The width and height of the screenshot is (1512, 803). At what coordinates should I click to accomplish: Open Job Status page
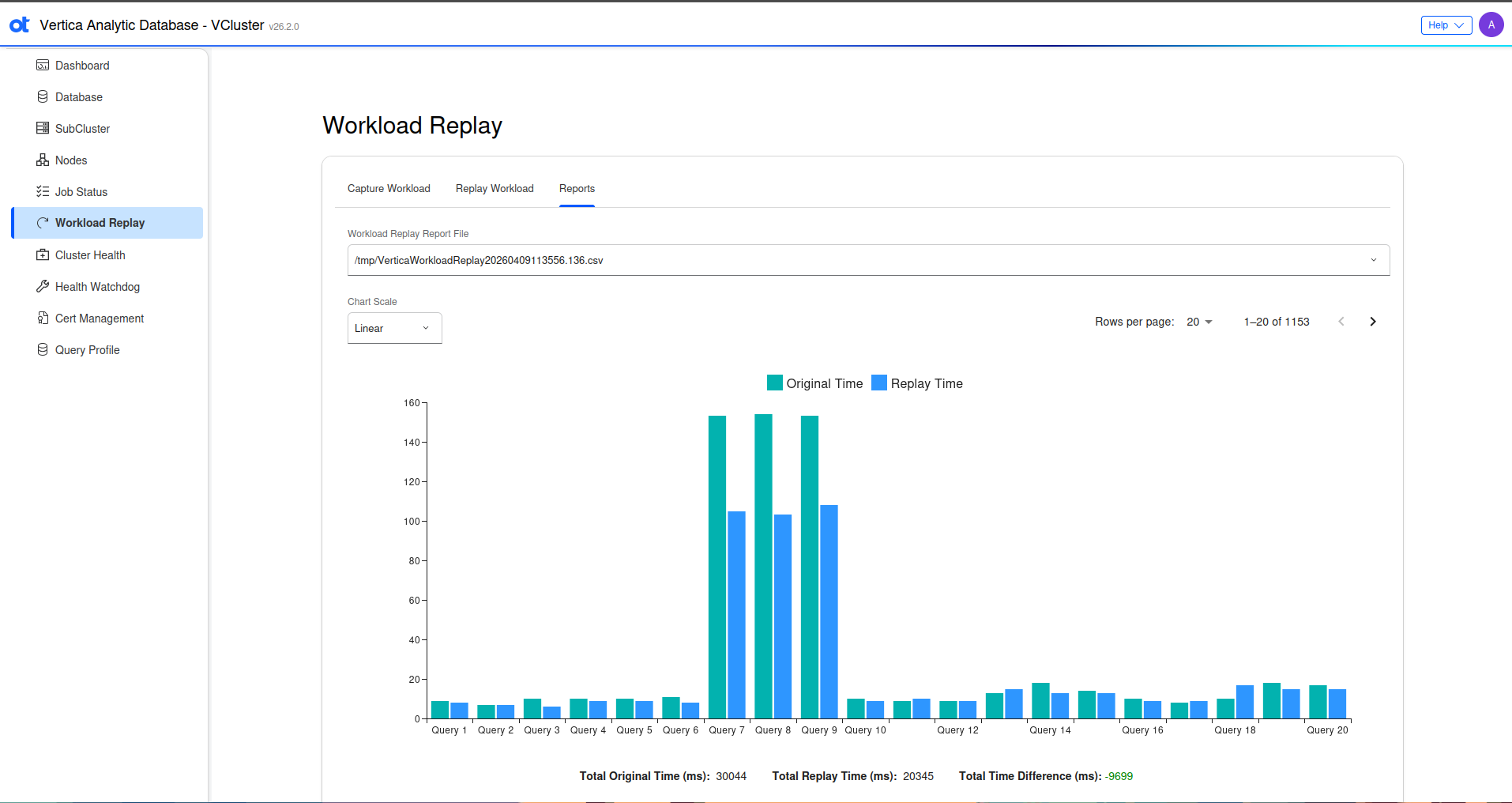click(x=107, y=192)
